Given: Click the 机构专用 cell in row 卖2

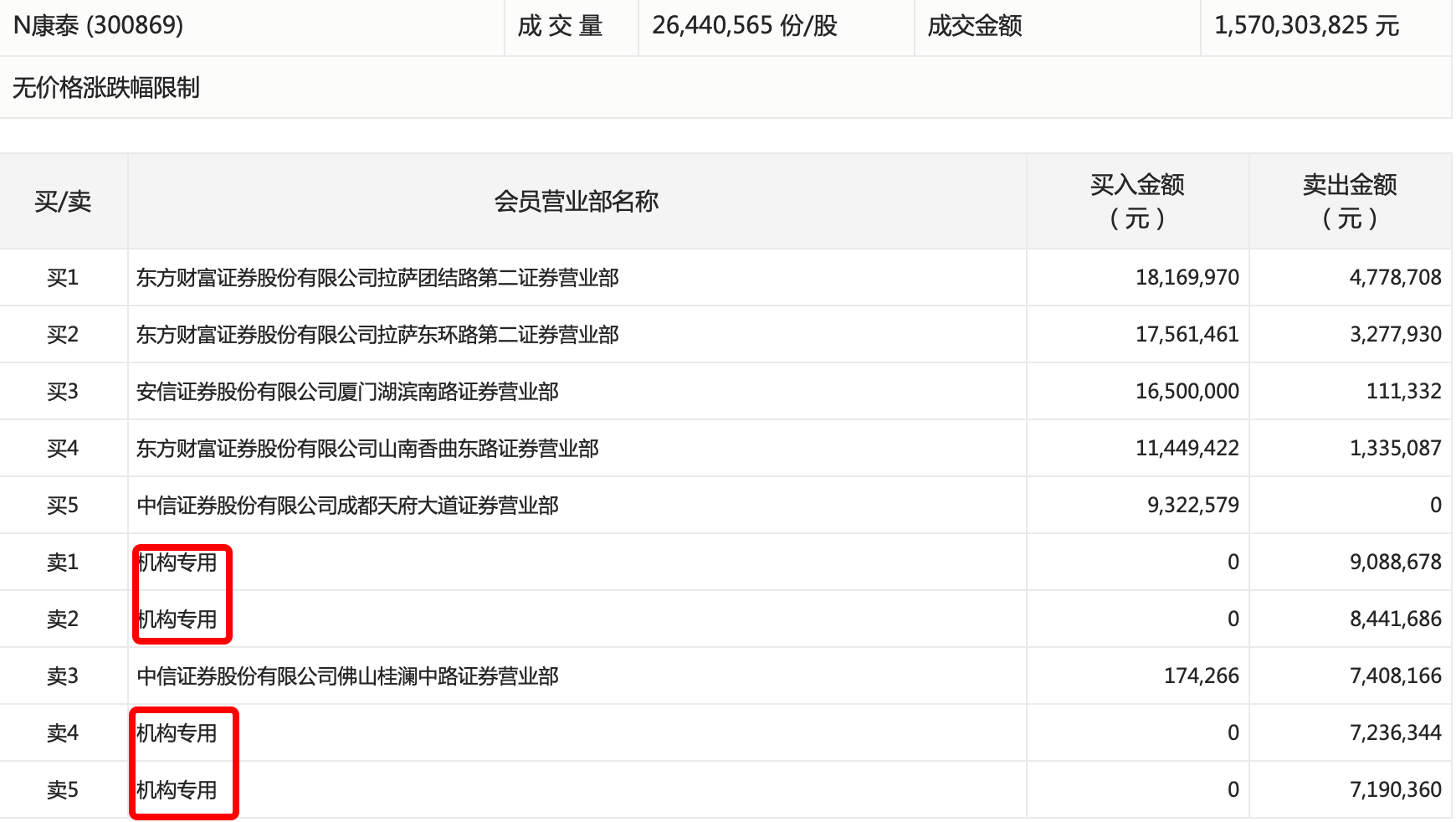Looking at the screenshot, I should click(x=180, y=619).
